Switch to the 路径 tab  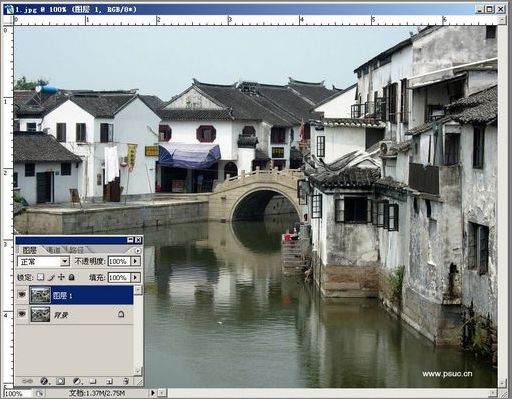77,250
